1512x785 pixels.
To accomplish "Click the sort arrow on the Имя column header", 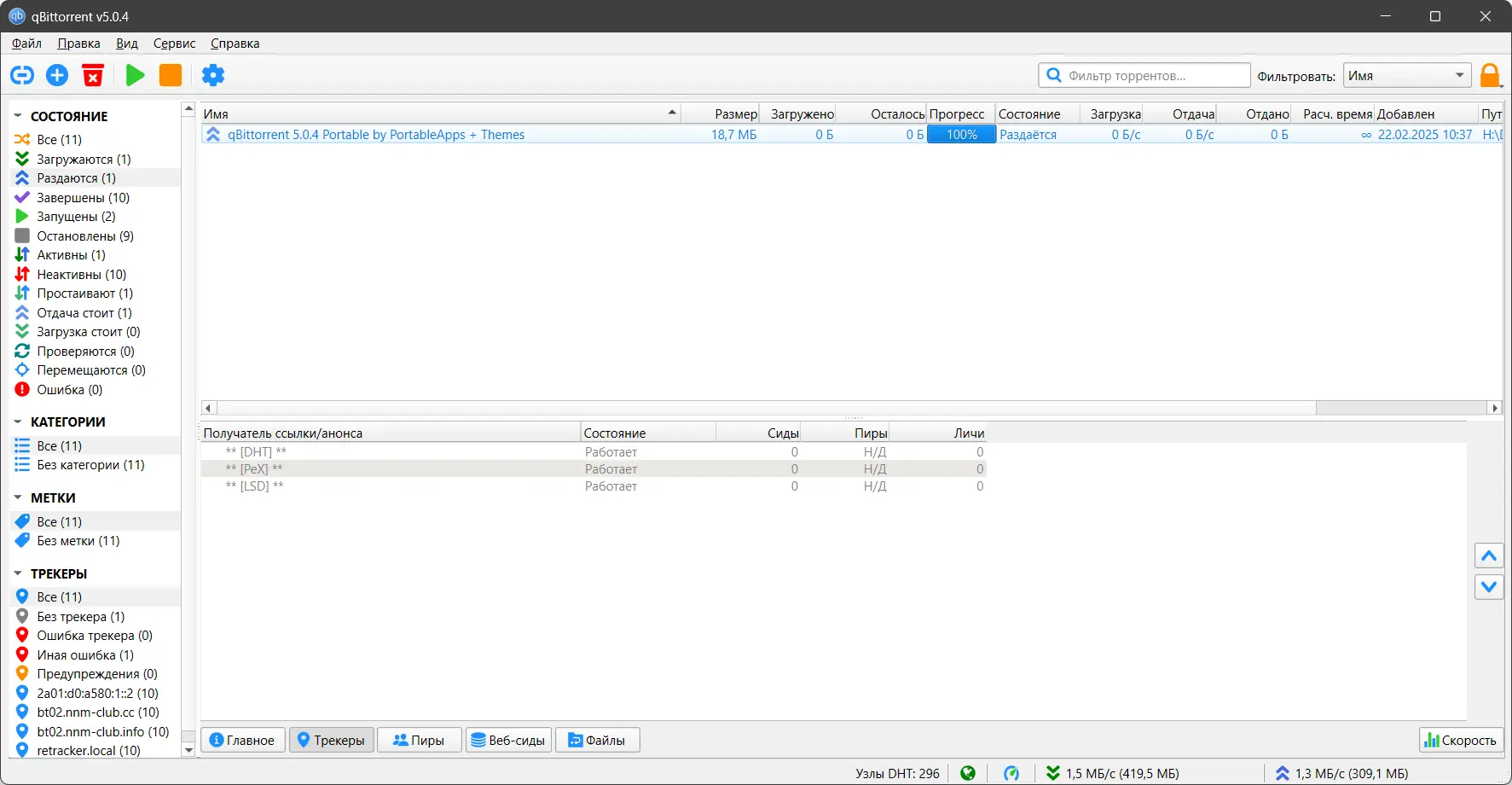I will pyautogui.click(x=672, y=113).
